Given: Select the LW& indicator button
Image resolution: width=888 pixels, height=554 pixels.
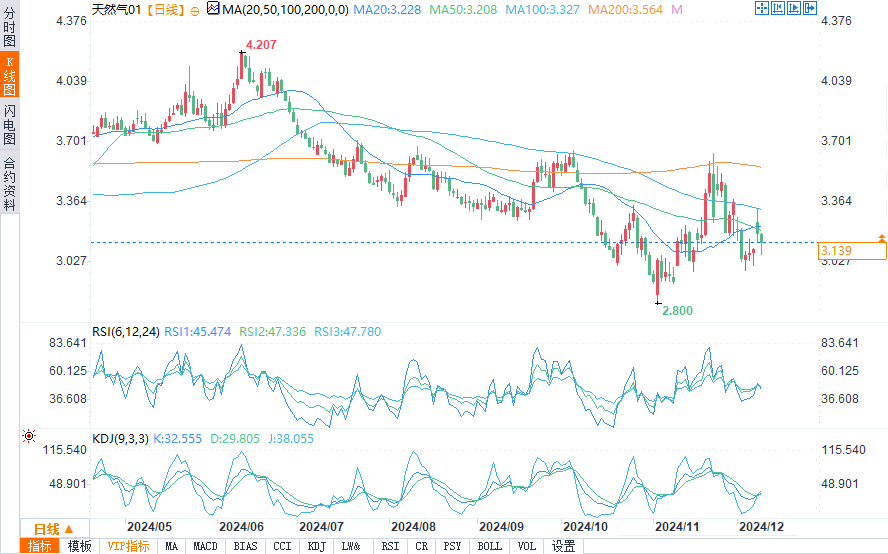Looking at the screenshot, I should (x=351, y=546).
